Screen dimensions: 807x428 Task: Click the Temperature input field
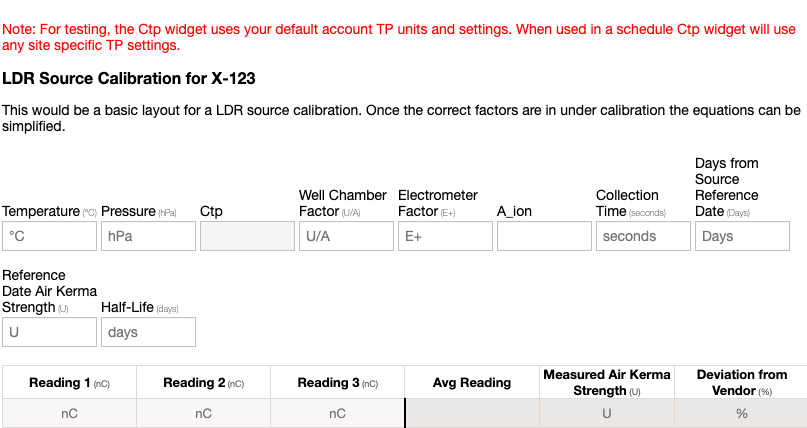pos(49,236)
